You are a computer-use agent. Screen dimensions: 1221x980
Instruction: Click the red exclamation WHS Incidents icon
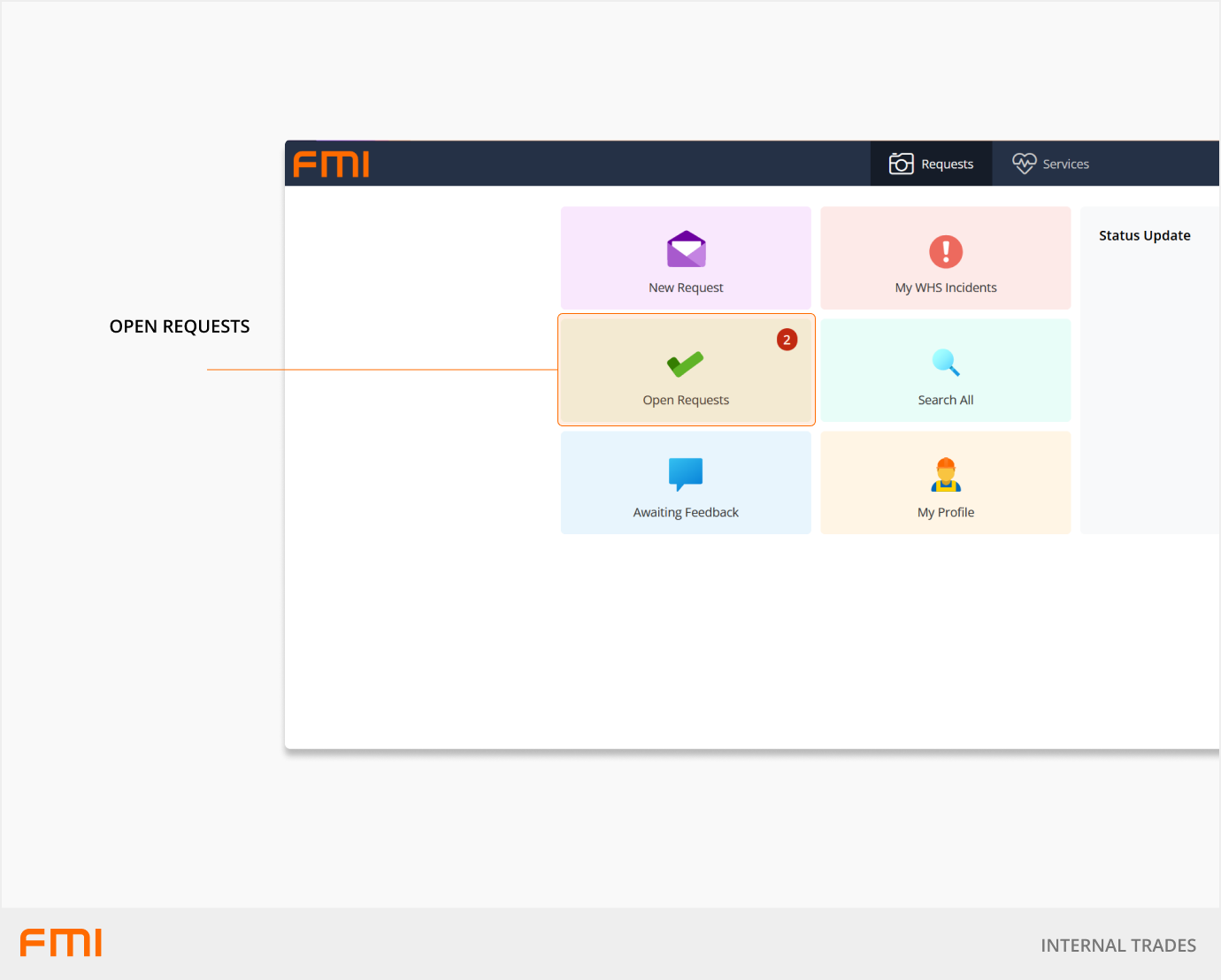tap(946, 252)
